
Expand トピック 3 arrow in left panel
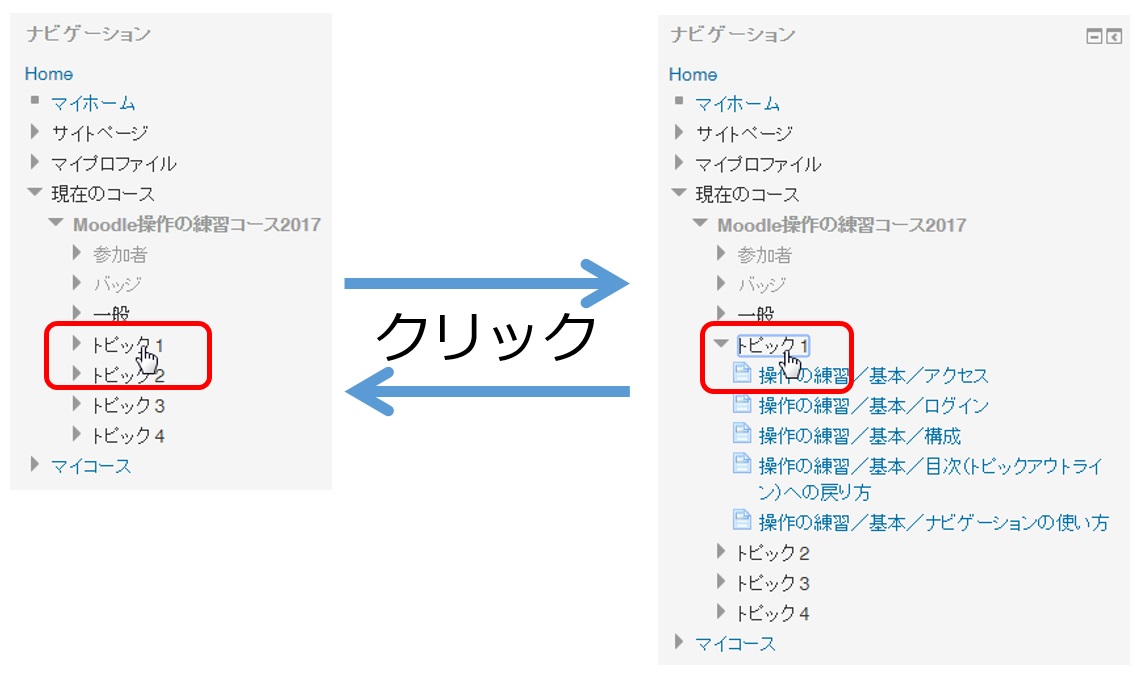click(x=77, y=404)
